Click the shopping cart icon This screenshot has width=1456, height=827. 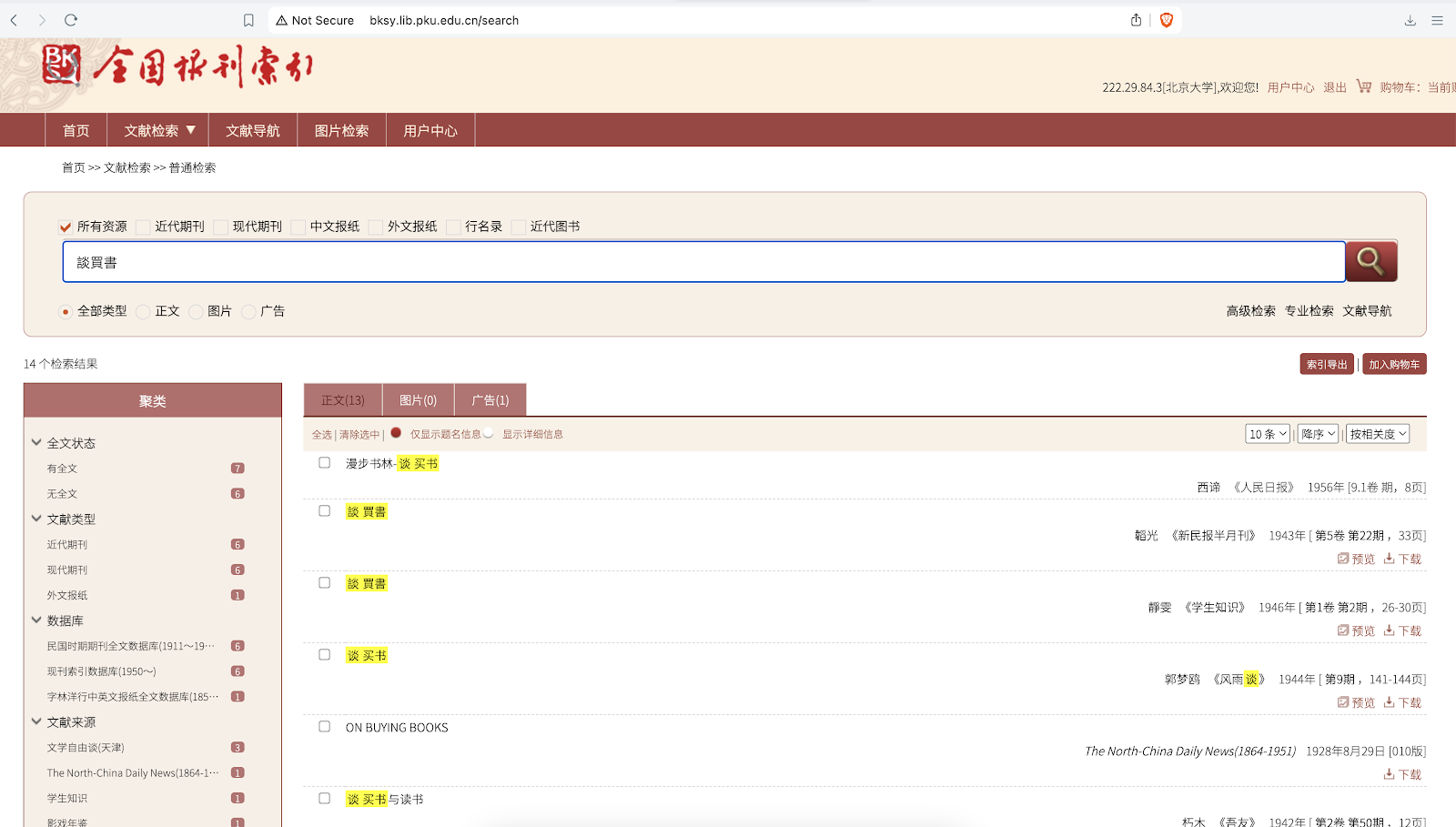(x=1363, y=86)
